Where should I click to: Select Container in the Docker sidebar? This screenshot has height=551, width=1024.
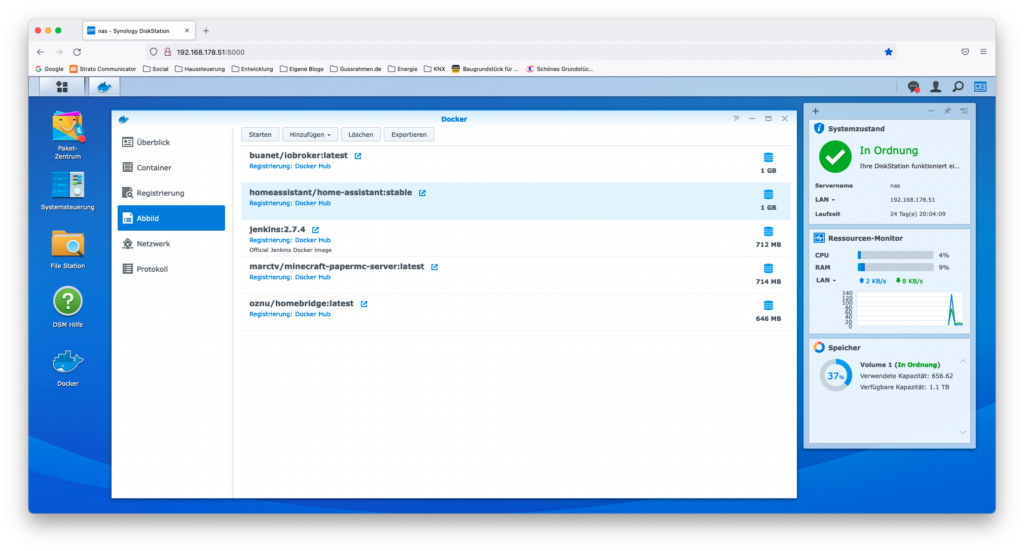(x=171, y=168)
